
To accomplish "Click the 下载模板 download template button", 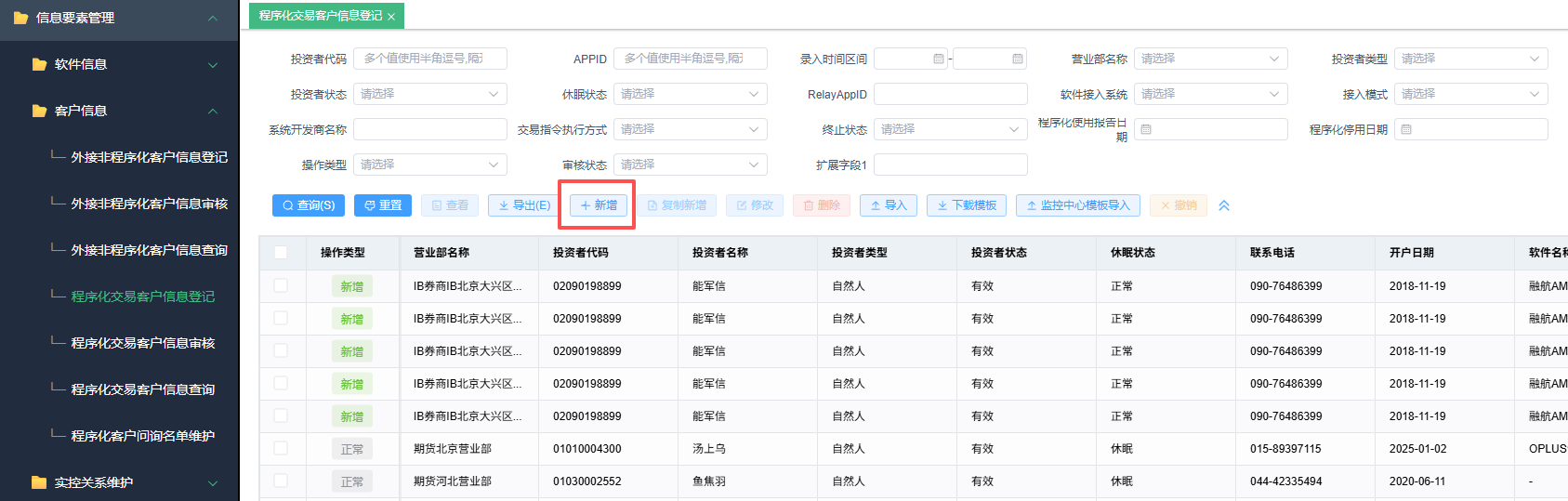I will point(967,205).
